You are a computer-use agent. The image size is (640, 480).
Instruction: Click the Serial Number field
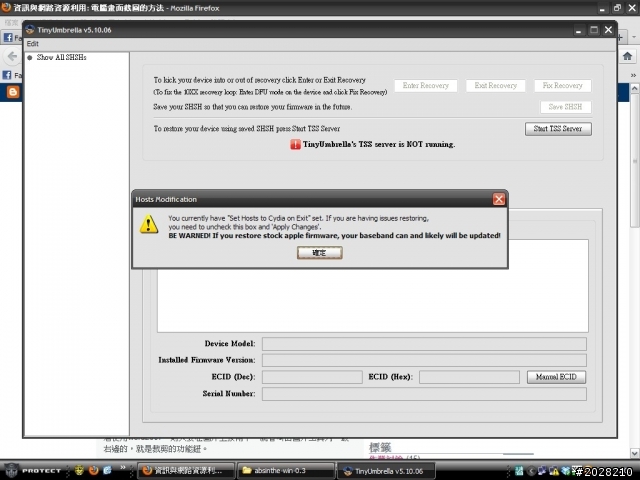pyautogui.click(x=424, y=394)
